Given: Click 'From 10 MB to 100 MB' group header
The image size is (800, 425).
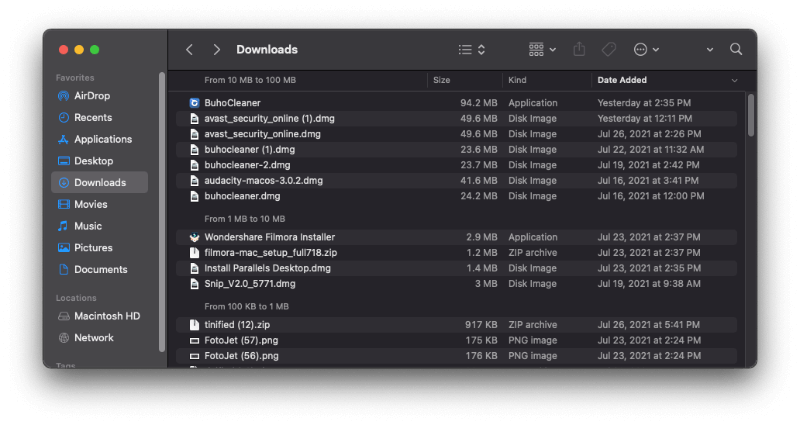Looking at the screenshot, I should (x=250, y=80).
